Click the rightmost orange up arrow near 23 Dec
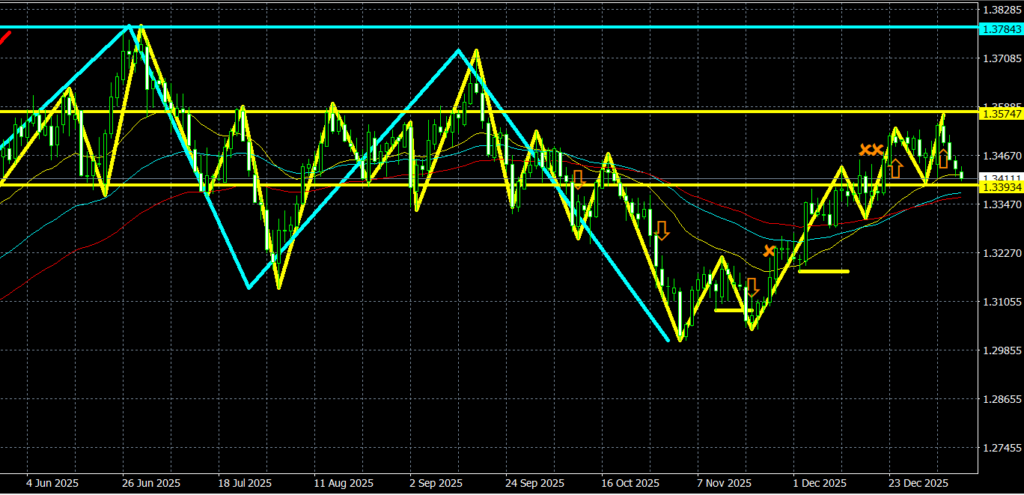Screen dimensions: 1024x495 942,157
